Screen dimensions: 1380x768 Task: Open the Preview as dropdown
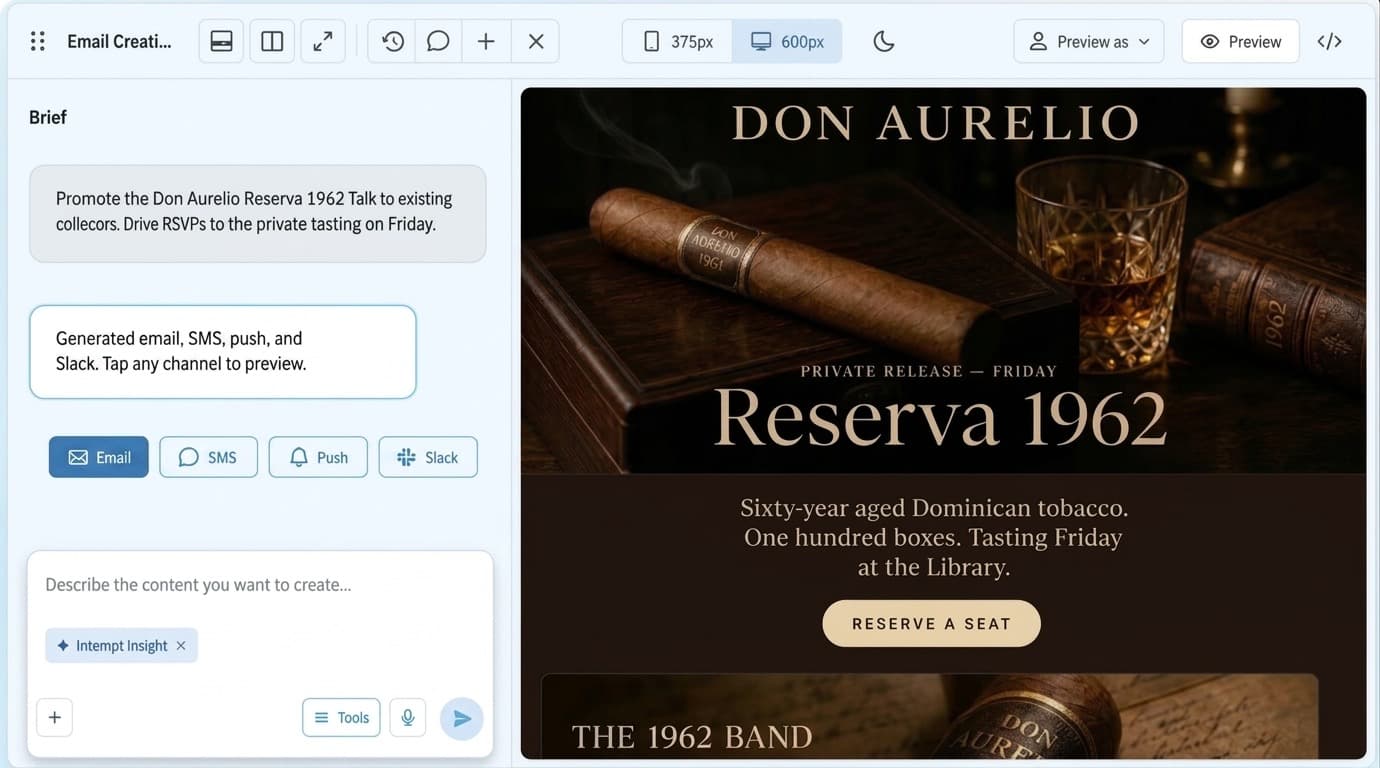(x=1089, y=41)
